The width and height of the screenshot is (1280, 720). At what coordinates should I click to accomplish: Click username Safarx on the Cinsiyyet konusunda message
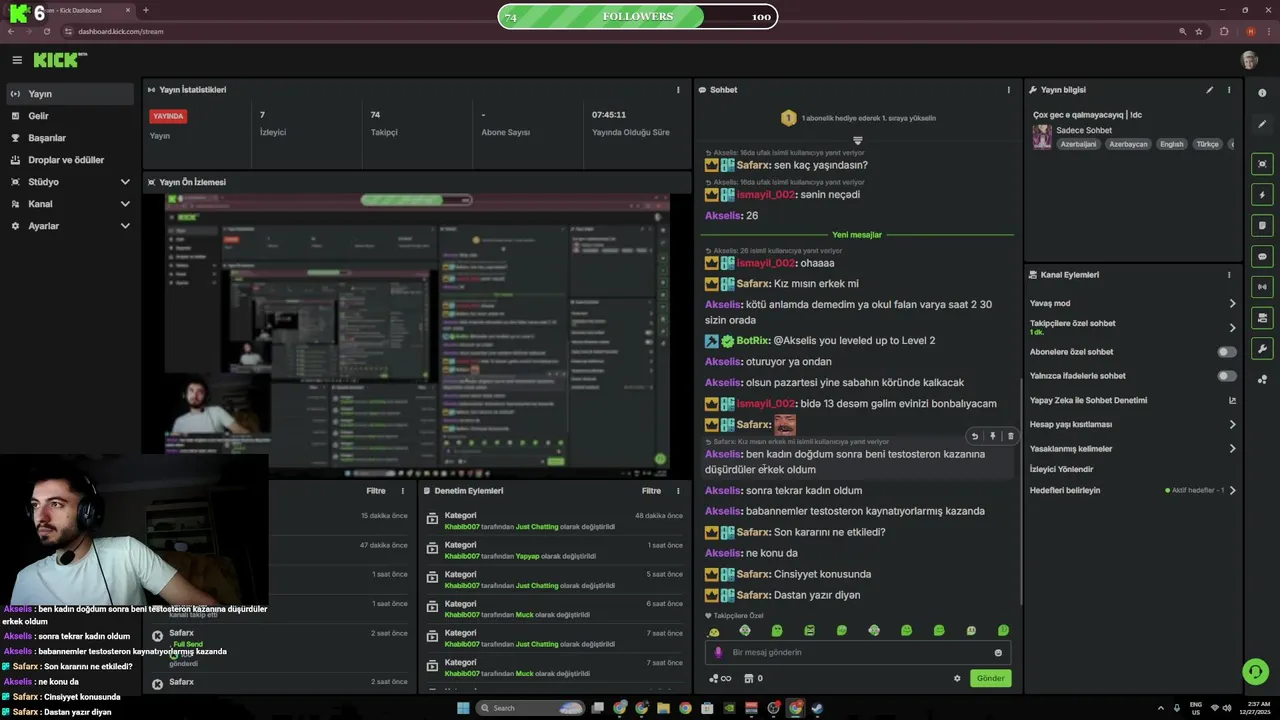(x=753, y=574)
